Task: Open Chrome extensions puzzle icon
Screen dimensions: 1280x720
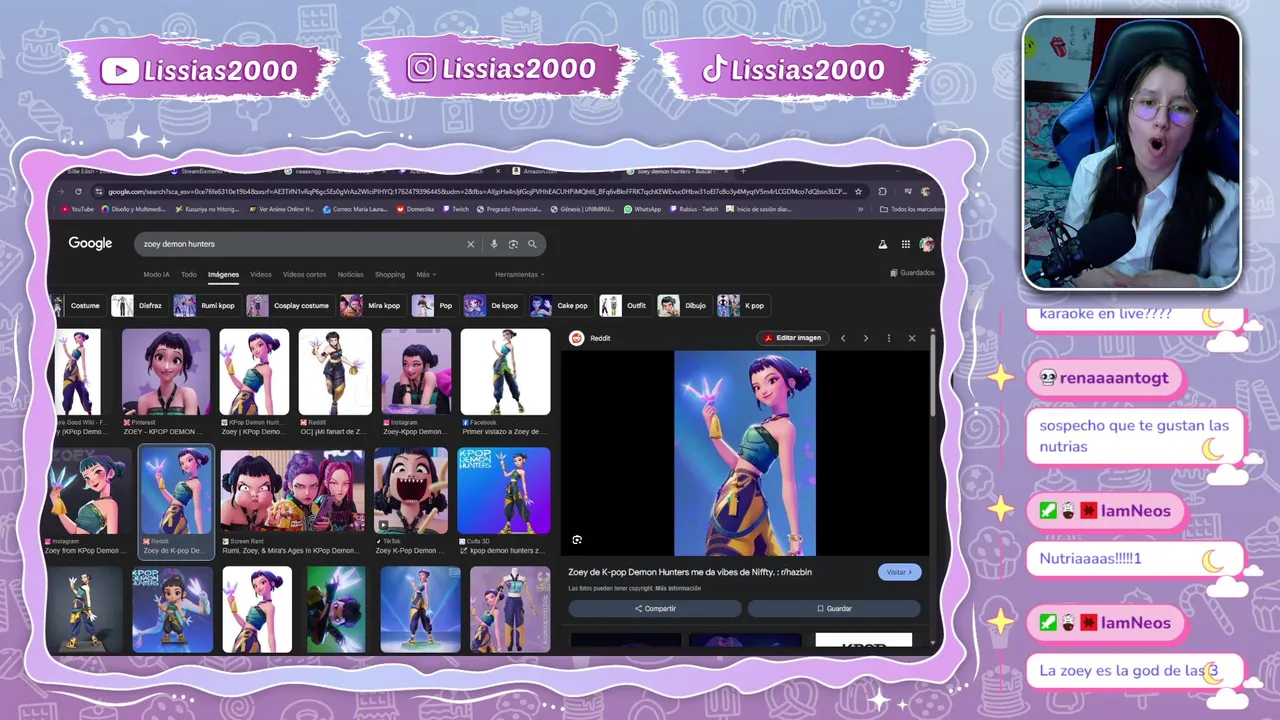Action: (x=882, y=191)
